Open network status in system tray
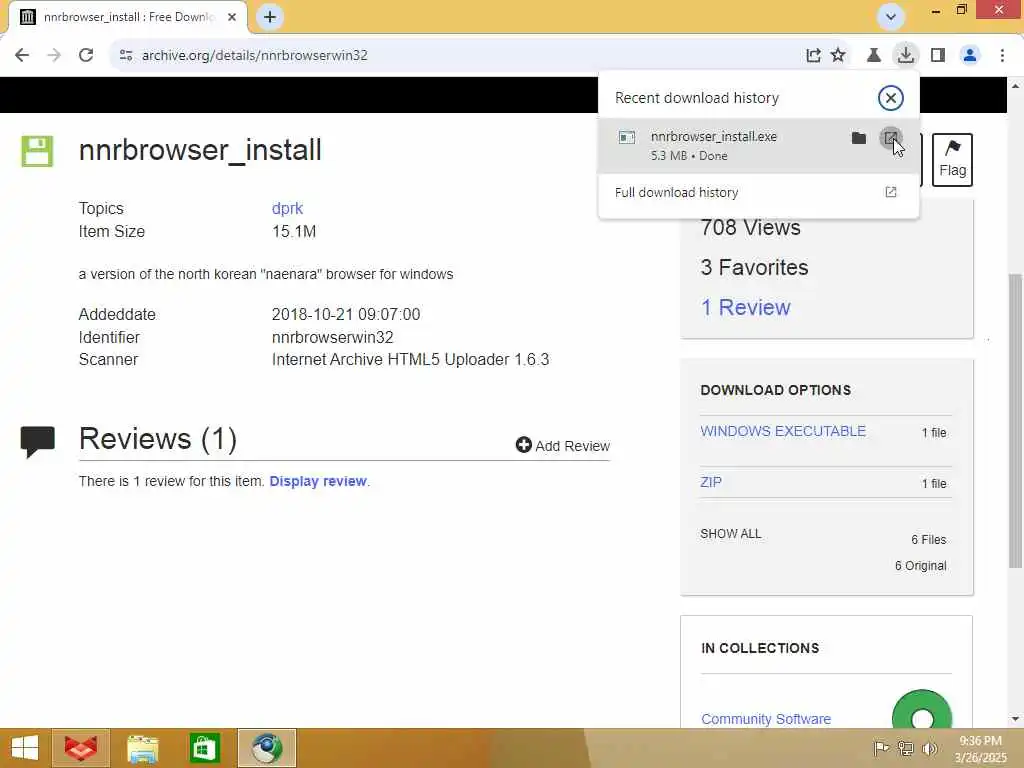Viewport: 1024px width, 768px height. (x=905, y=748)
